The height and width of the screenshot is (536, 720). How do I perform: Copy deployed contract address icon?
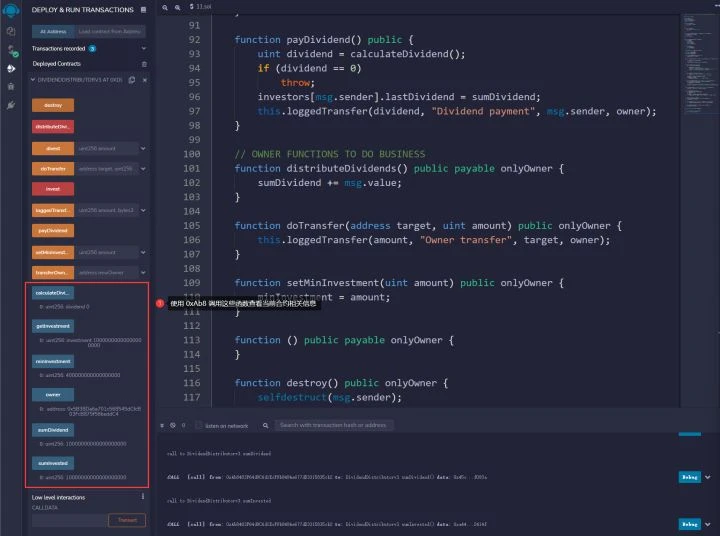click(132, 80)
